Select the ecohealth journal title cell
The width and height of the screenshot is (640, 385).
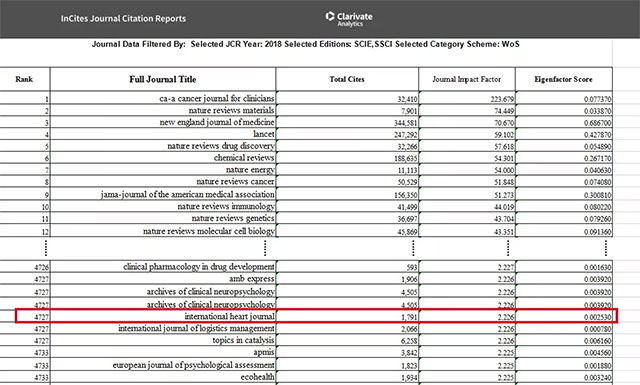163,377
